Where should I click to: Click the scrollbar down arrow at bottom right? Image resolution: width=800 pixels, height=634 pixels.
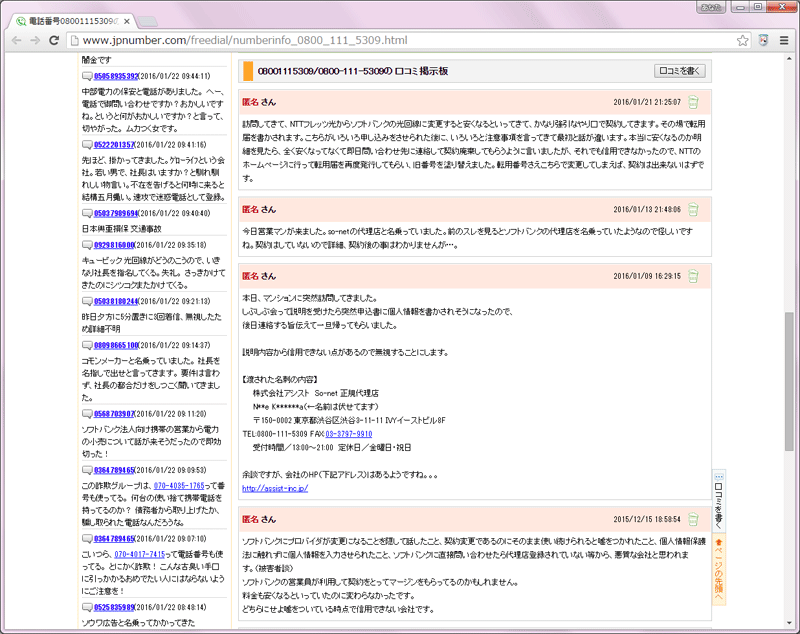click(789, 621)
